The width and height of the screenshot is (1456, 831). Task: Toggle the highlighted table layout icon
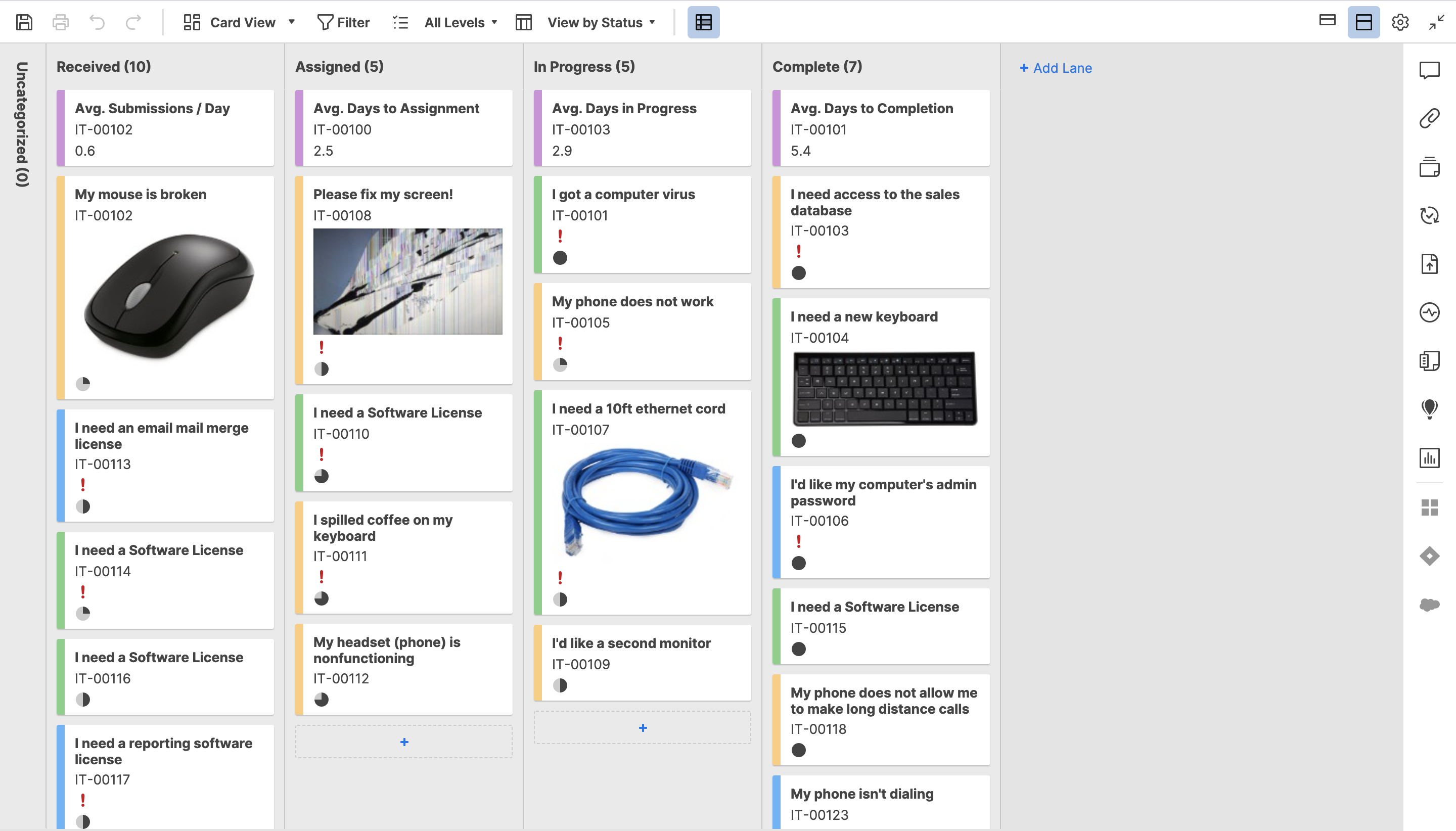[703, 22]
